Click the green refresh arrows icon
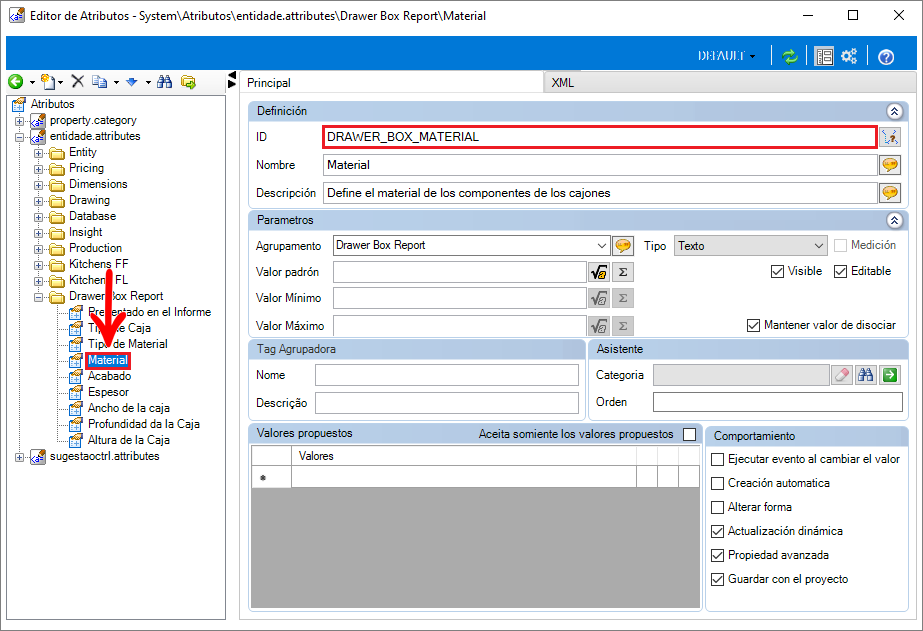Image resolution: width=923 pixels, height=631 pixels. pos(789,56)
